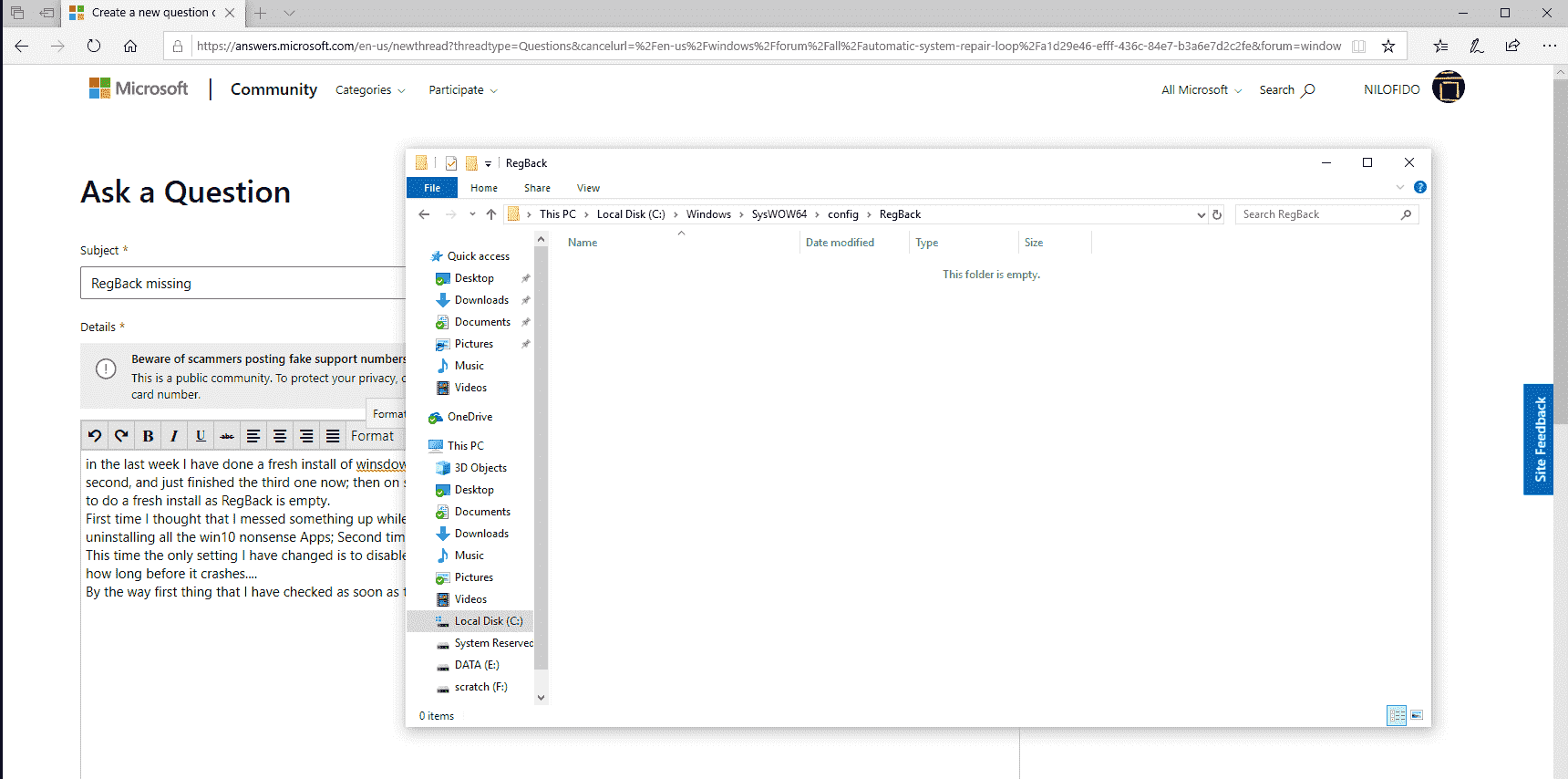Viewport: 1568px width, 779px height.
Task: Click the browser refresh button
Action: pos(94,46)
